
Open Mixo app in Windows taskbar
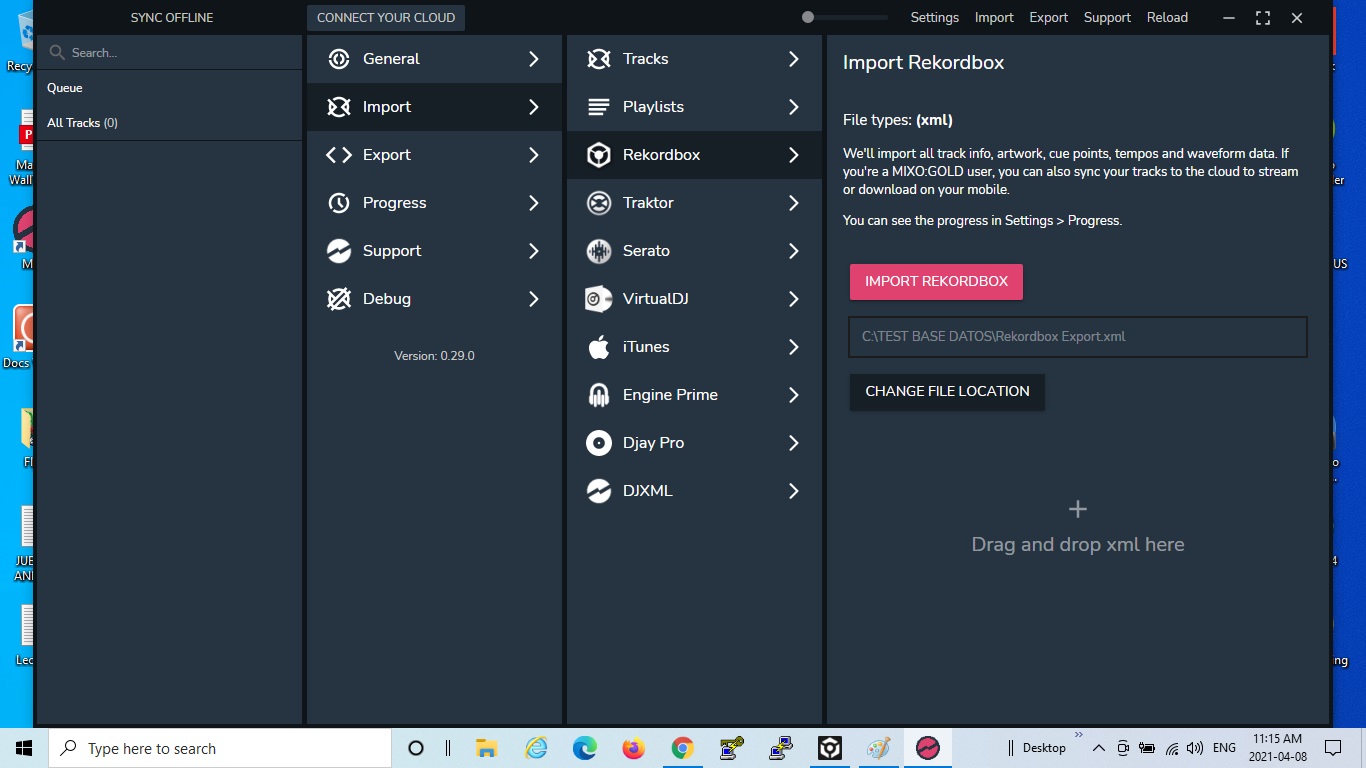click(928, 748)
